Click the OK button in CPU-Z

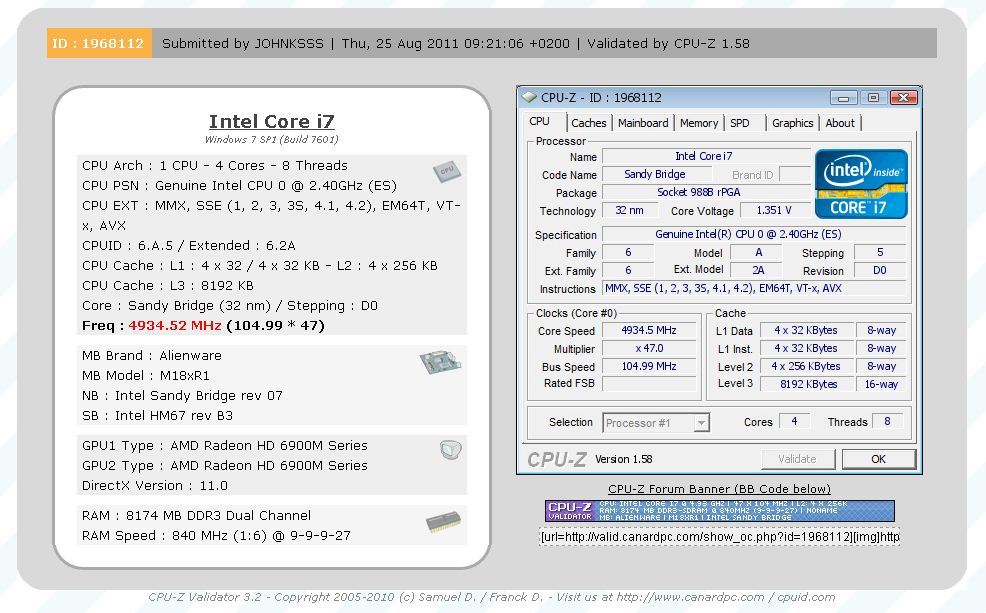(878, 459)
